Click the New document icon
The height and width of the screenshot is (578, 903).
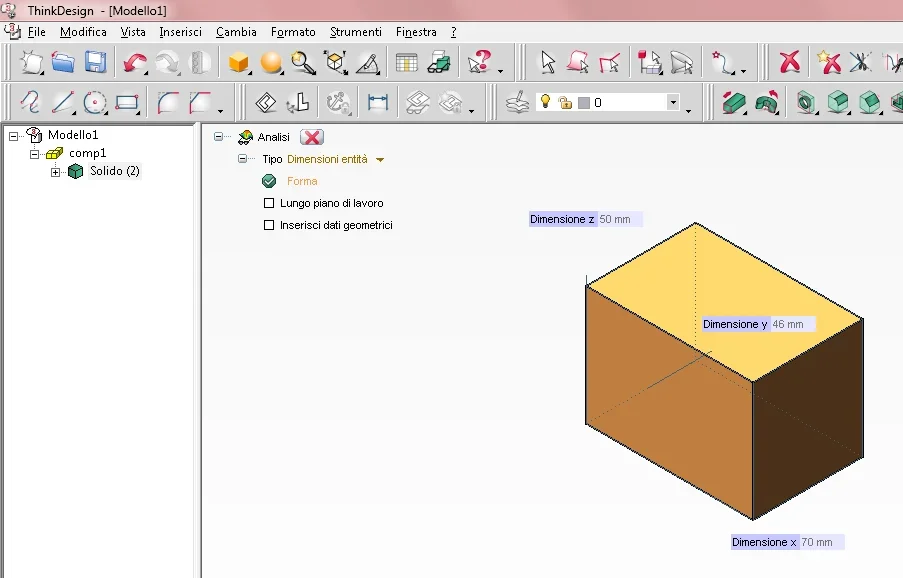tap(31, 62)
